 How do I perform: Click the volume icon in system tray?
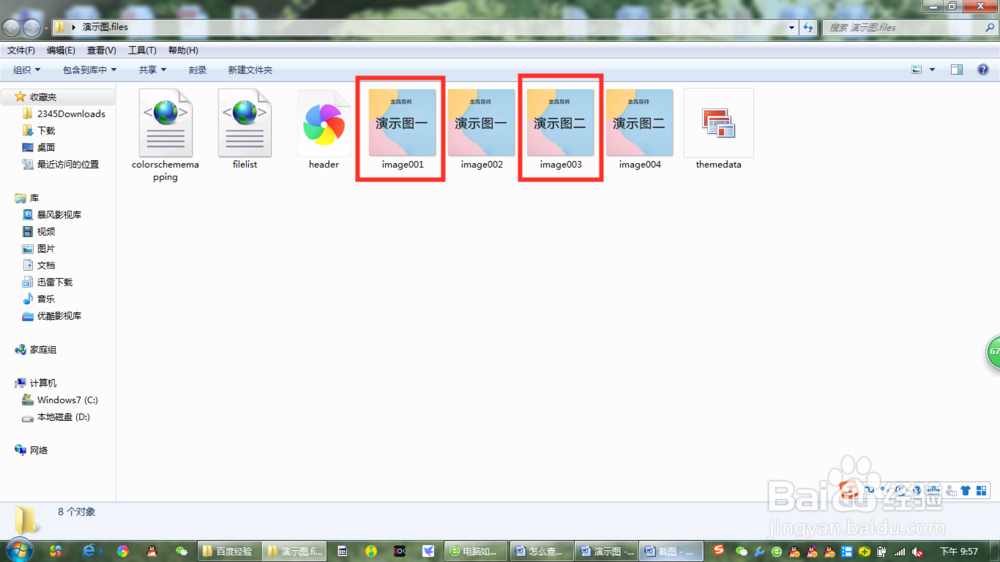coord(917,552)
